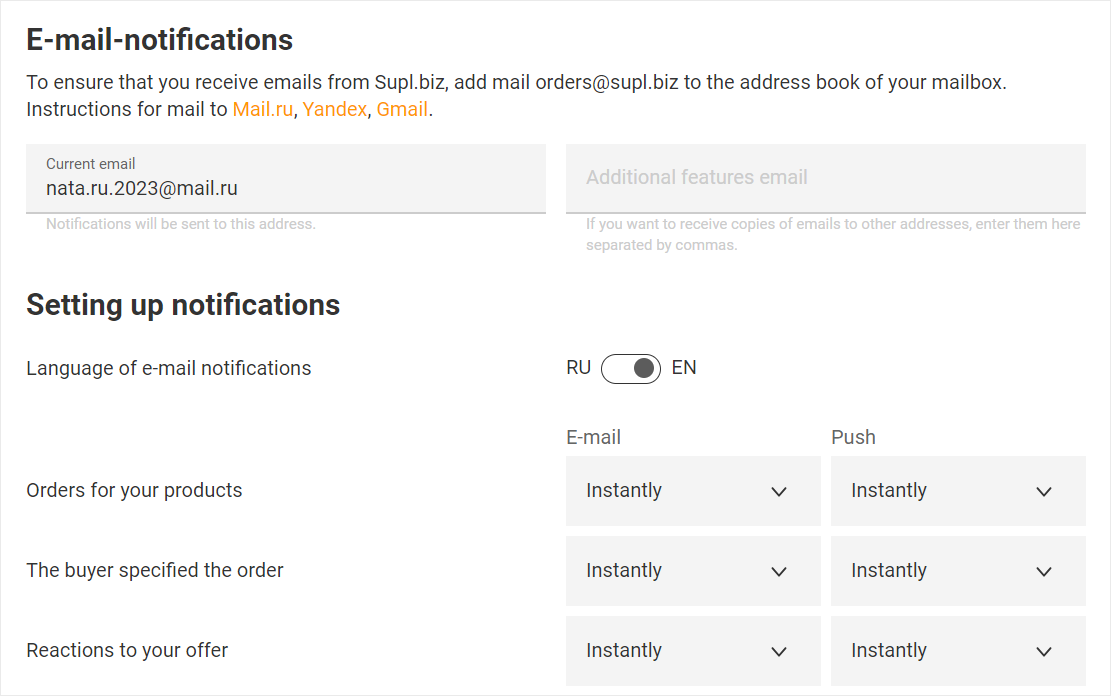Click the chevron in buyer specified Push dropdown

pos(1044,571)
